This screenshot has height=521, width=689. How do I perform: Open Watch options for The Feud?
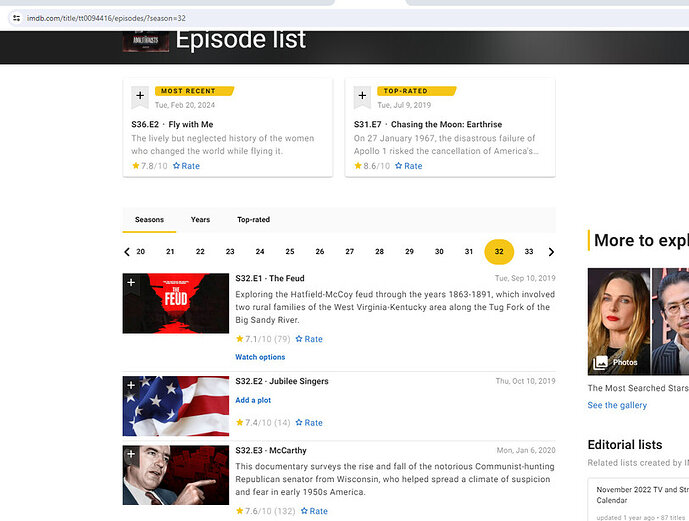pyautogui.click(x=260, y=357)
